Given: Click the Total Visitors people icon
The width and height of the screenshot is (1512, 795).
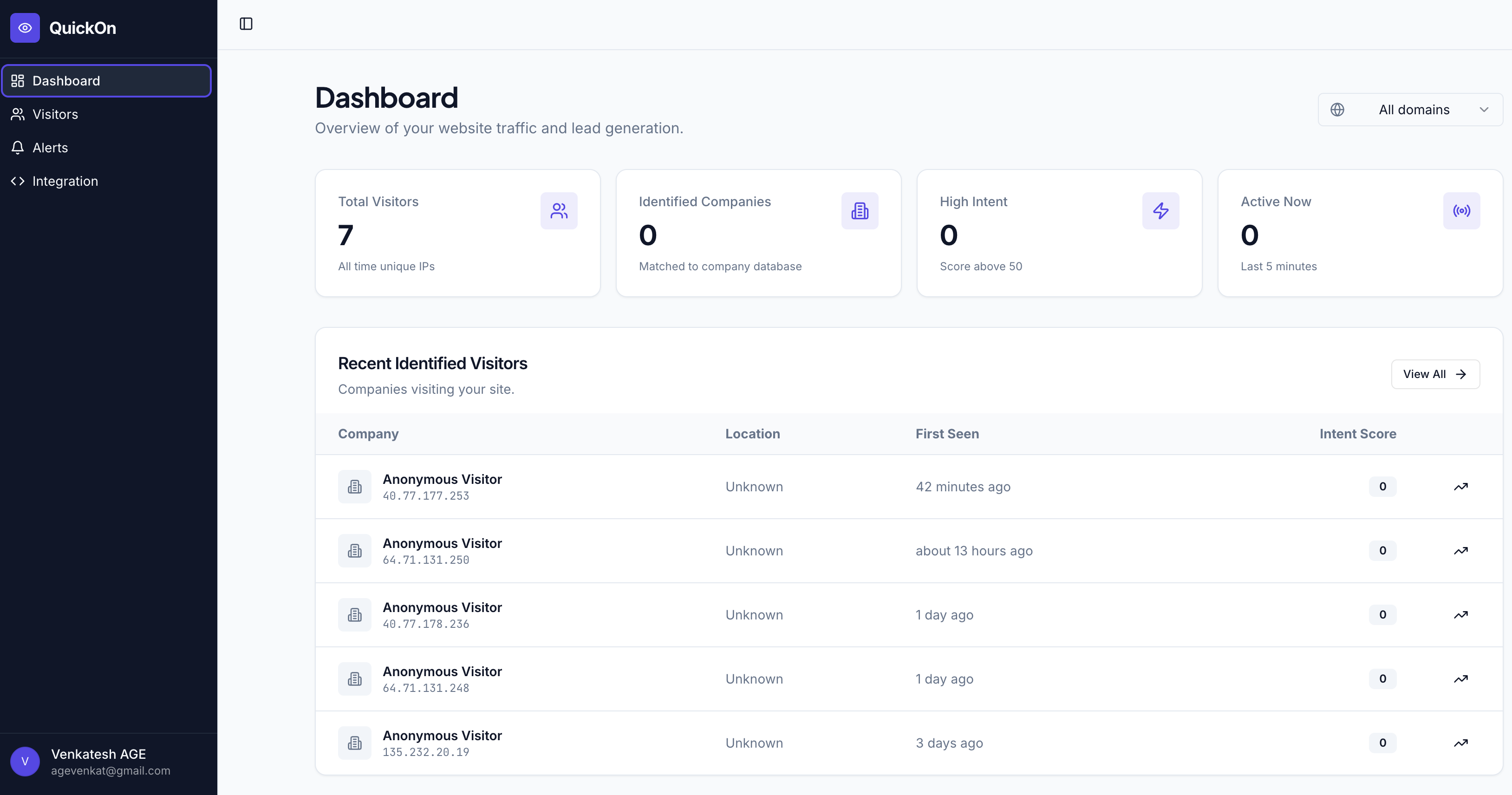Looking at the screenshot, I should (559, 210).
